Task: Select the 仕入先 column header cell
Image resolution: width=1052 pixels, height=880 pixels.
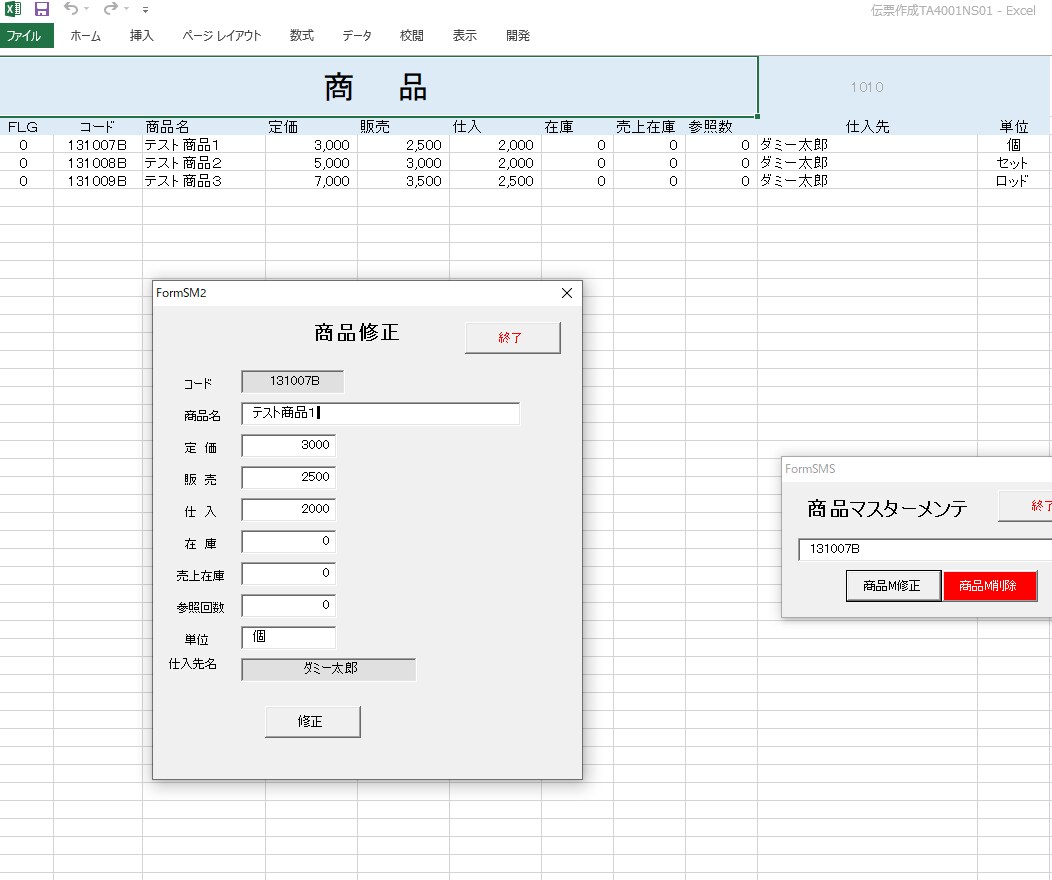Action: (867, 127)
